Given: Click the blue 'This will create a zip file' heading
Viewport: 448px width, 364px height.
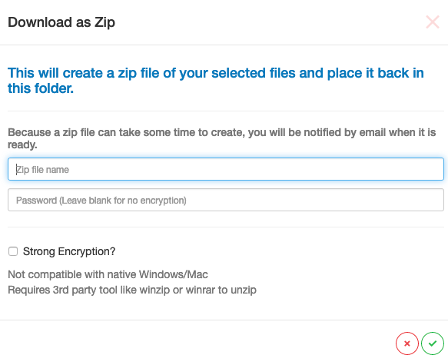Looking at the screenshot, I should click(216, 80).
